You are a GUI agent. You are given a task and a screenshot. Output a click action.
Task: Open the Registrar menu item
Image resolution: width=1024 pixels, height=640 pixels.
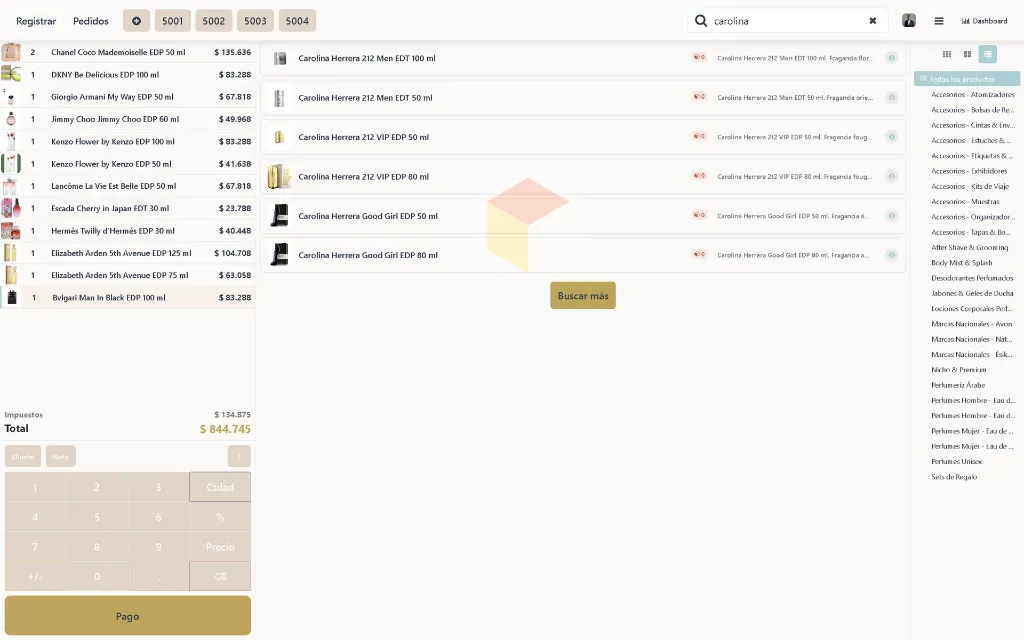pyautogui.click(x=36, y=21)
